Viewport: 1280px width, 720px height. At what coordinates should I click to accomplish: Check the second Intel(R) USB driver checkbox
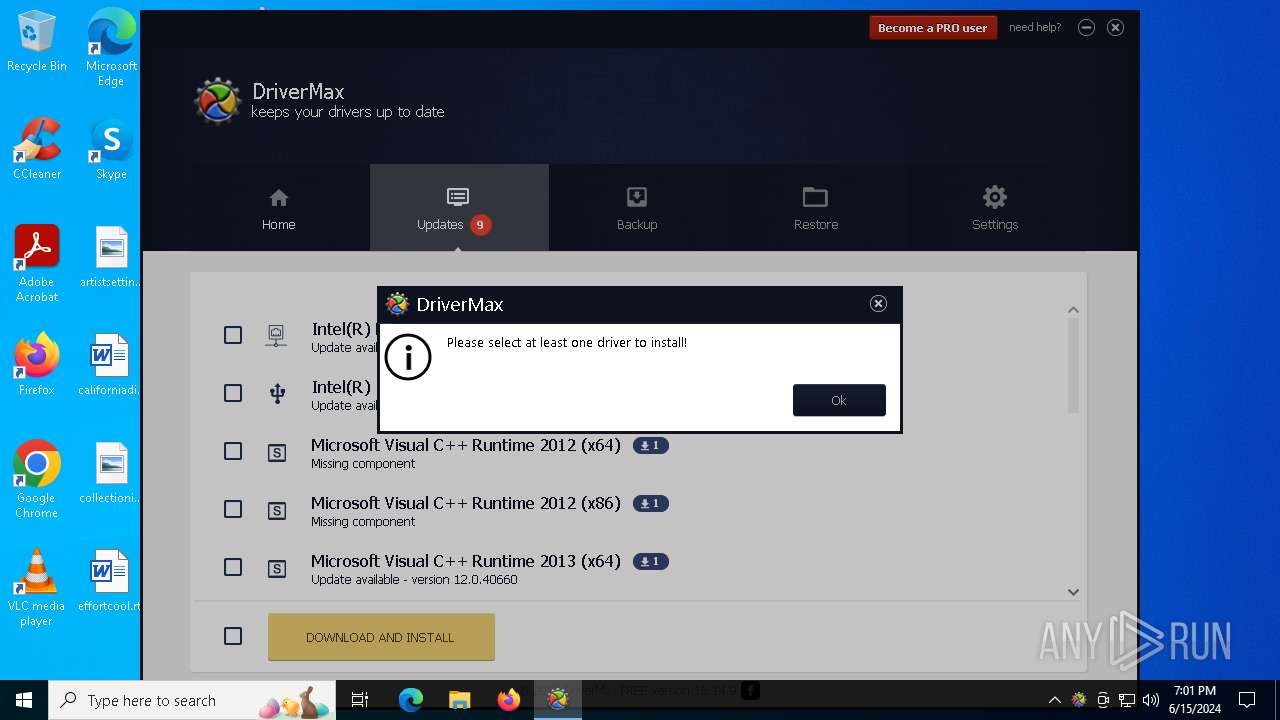[233, 393]
